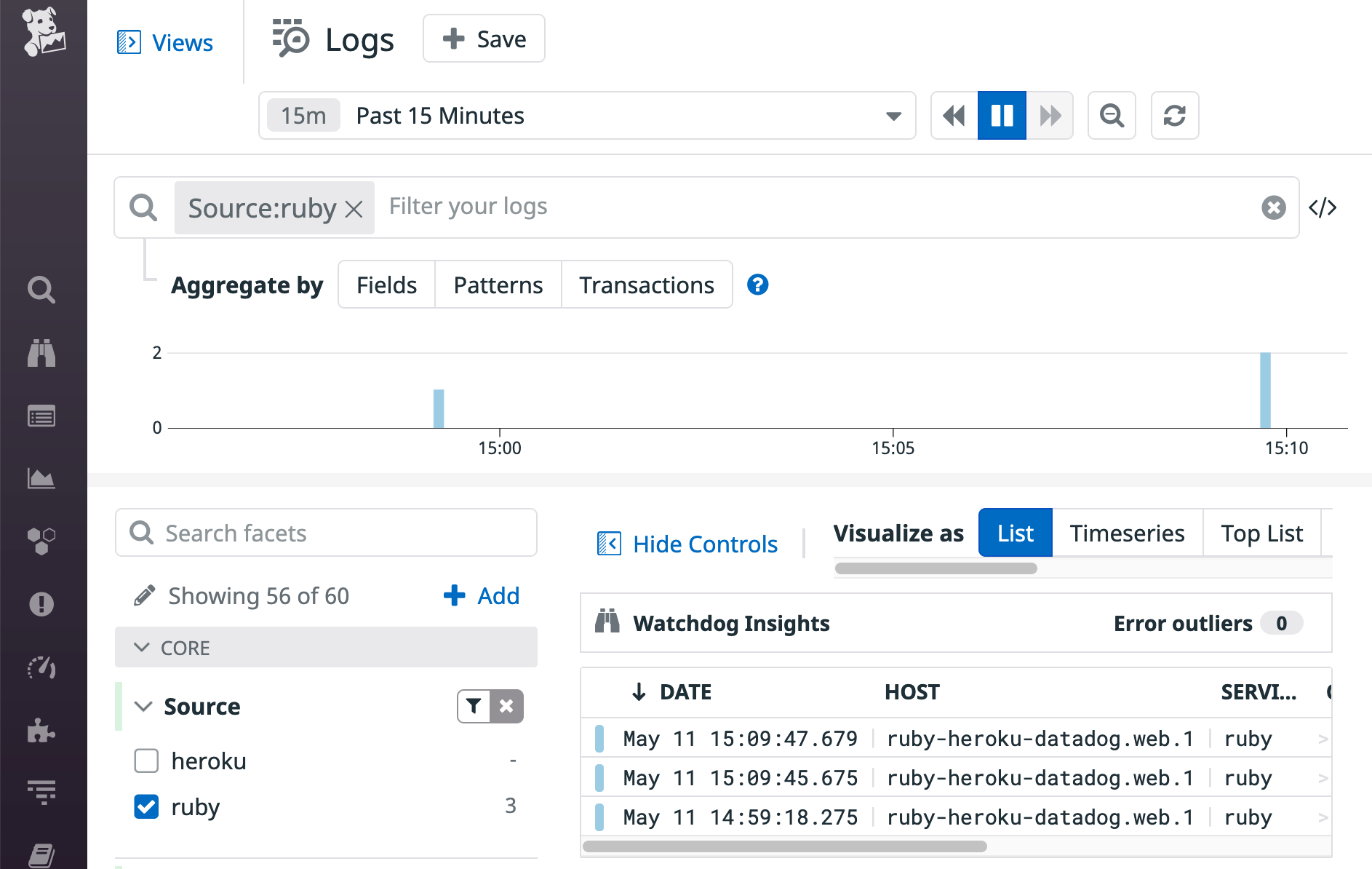Aggregate logs by Patterns
Screen dimensions: 1372x869
[x=498, y=285]
